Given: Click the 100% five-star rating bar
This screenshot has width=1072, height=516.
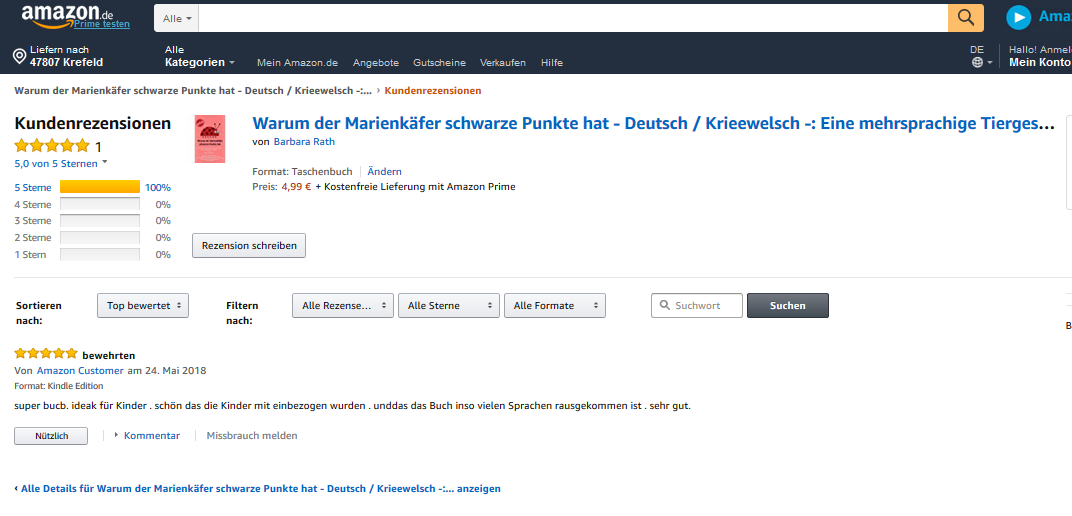Looking at the screenshot, I should point(100,187).
